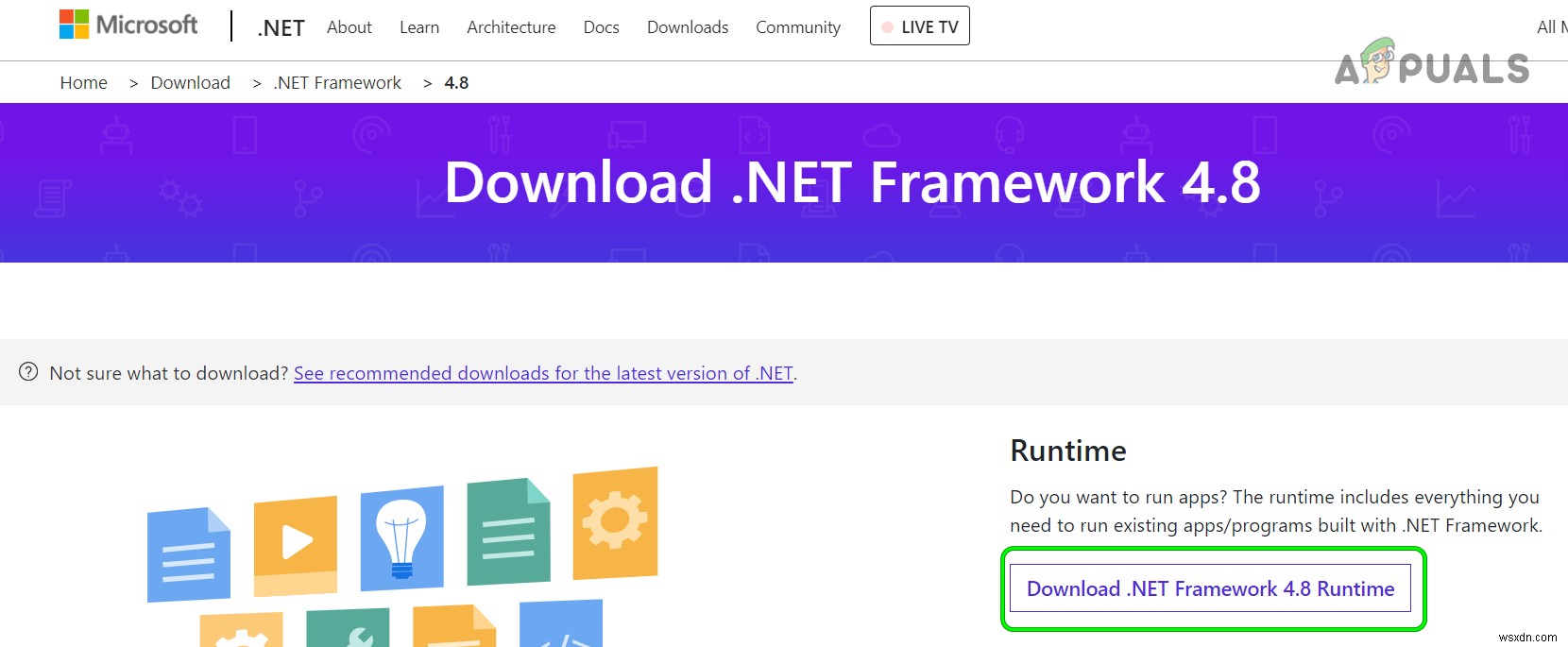Go to Home in the breadcrumb

click(x=84, y=83)
